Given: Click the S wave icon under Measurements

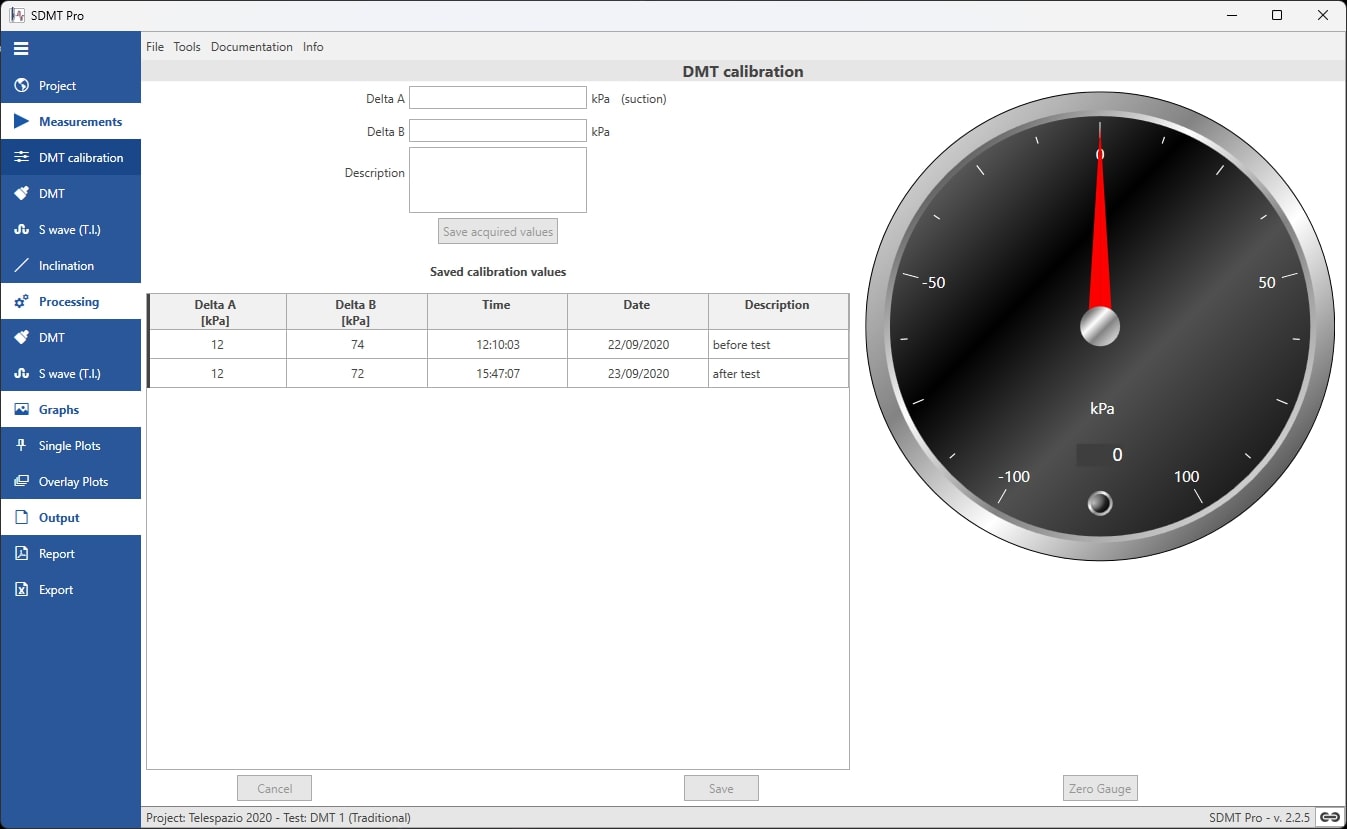Looking at the screenshot, I should (21, 230).
